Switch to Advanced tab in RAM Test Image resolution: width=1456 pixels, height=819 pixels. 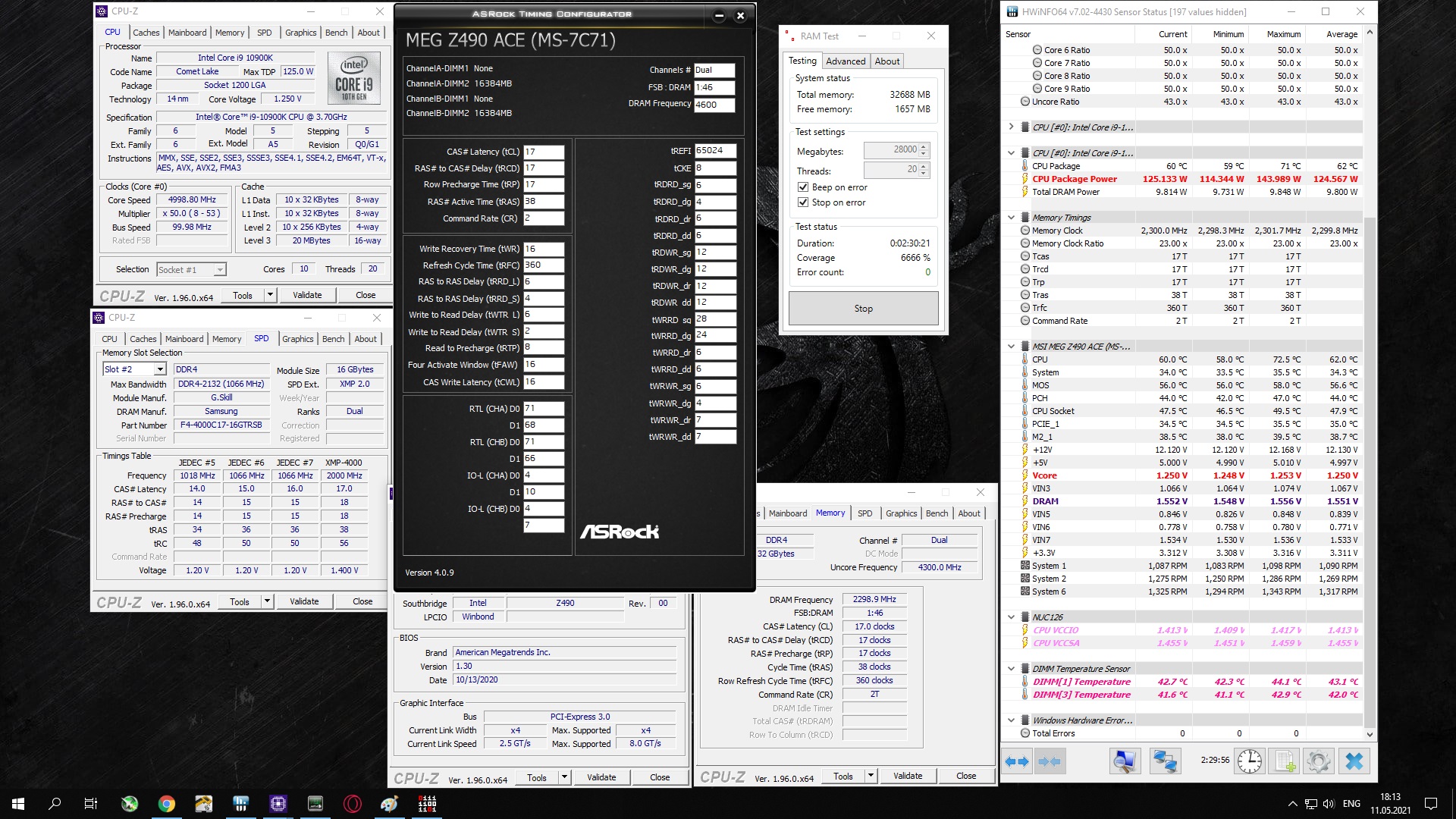(846, 61)
